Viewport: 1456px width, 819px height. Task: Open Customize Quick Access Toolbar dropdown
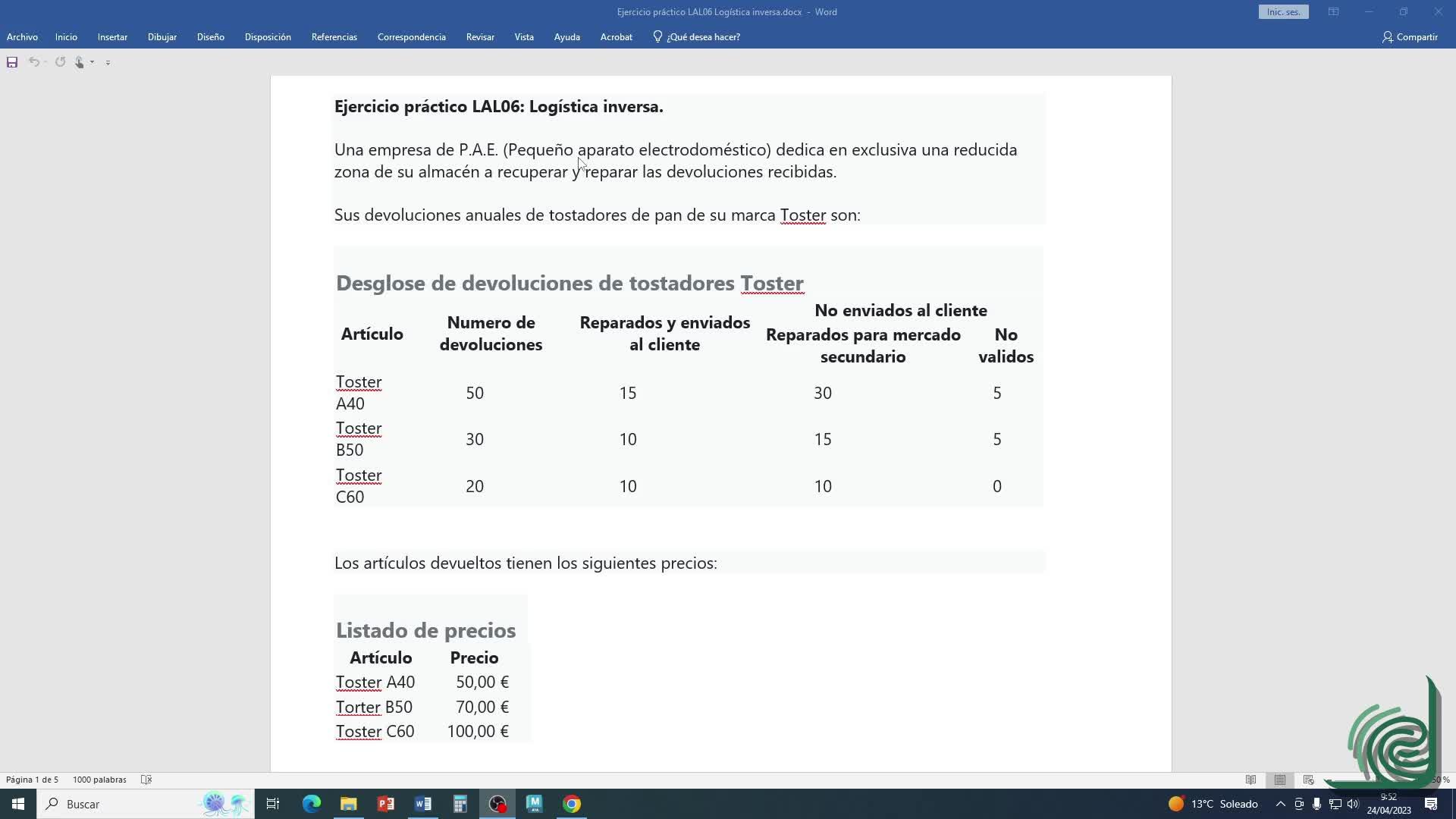(x=108, y=63)
